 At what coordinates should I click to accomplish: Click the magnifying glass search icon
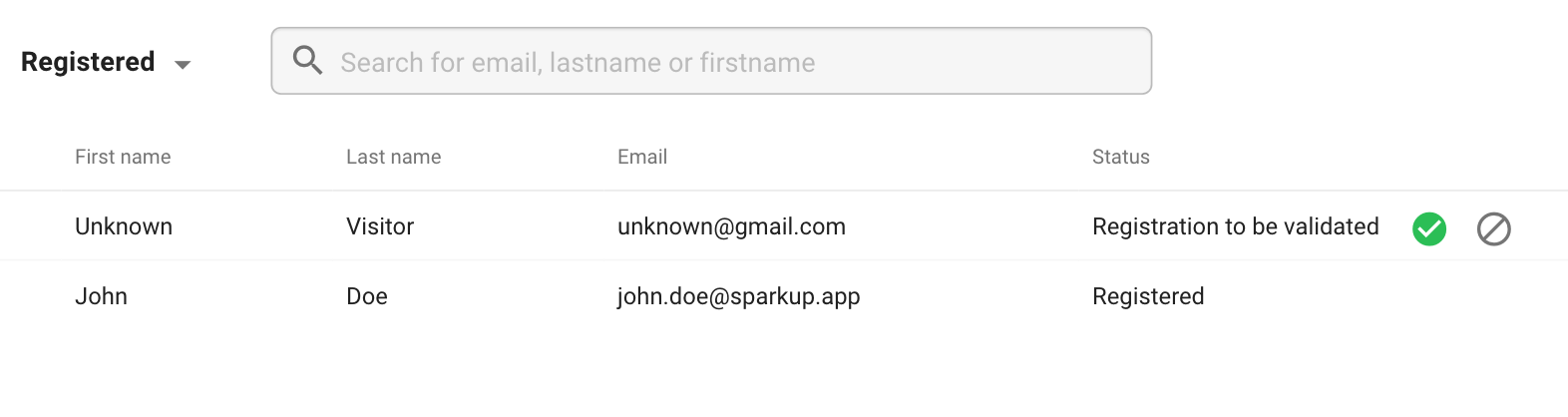click(307, 60)
